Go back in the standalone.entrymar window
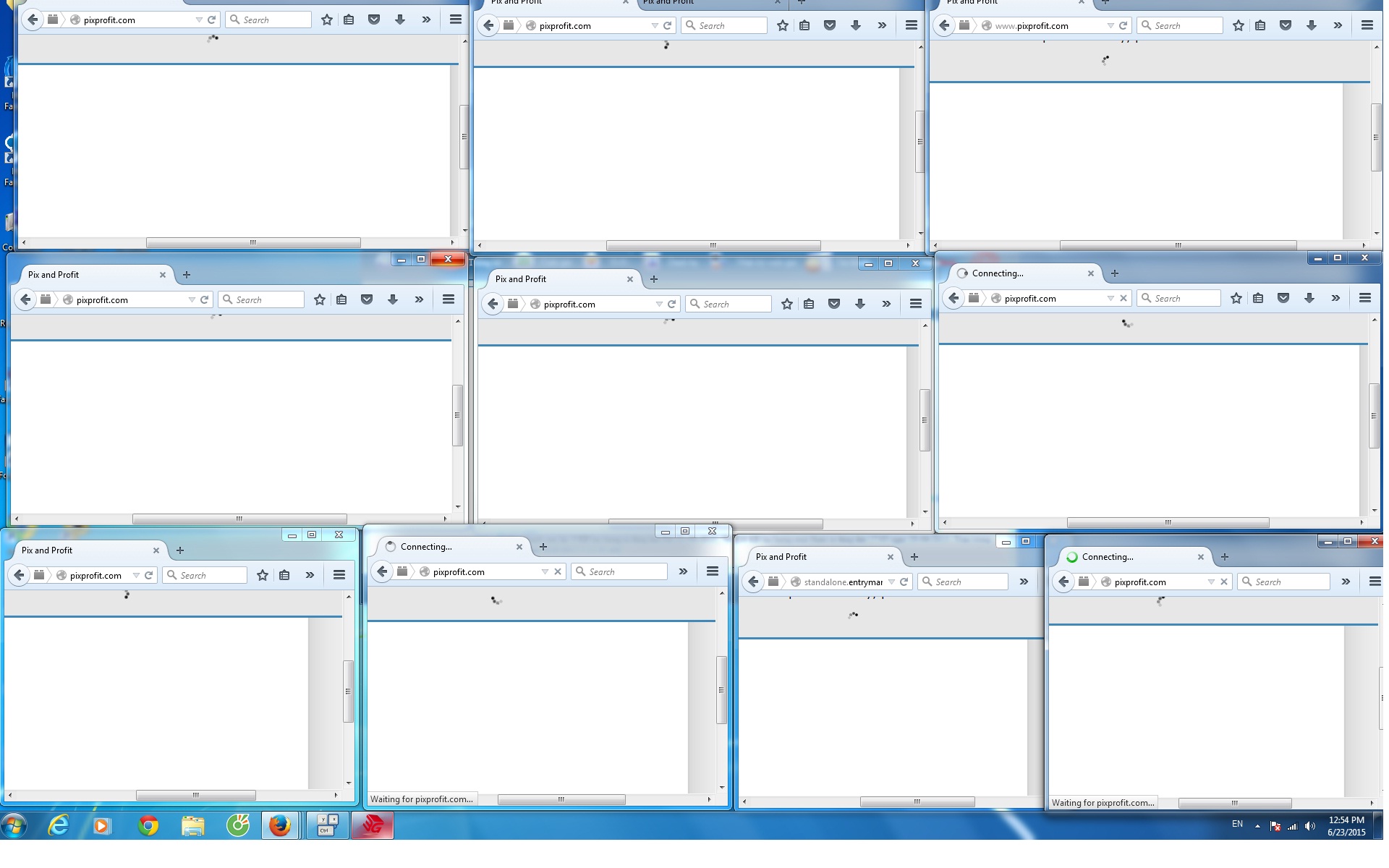This screenshot has width=1389, height=868. point(753,582)
